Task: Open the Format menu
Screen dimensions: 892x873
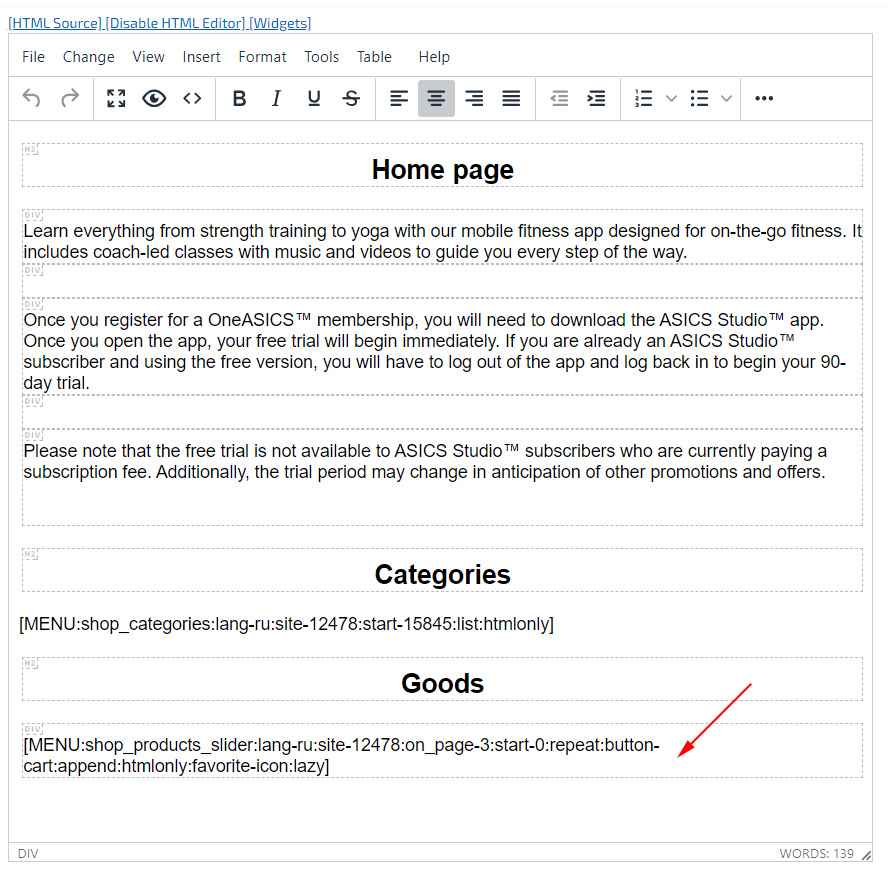Action: point(262,57)
